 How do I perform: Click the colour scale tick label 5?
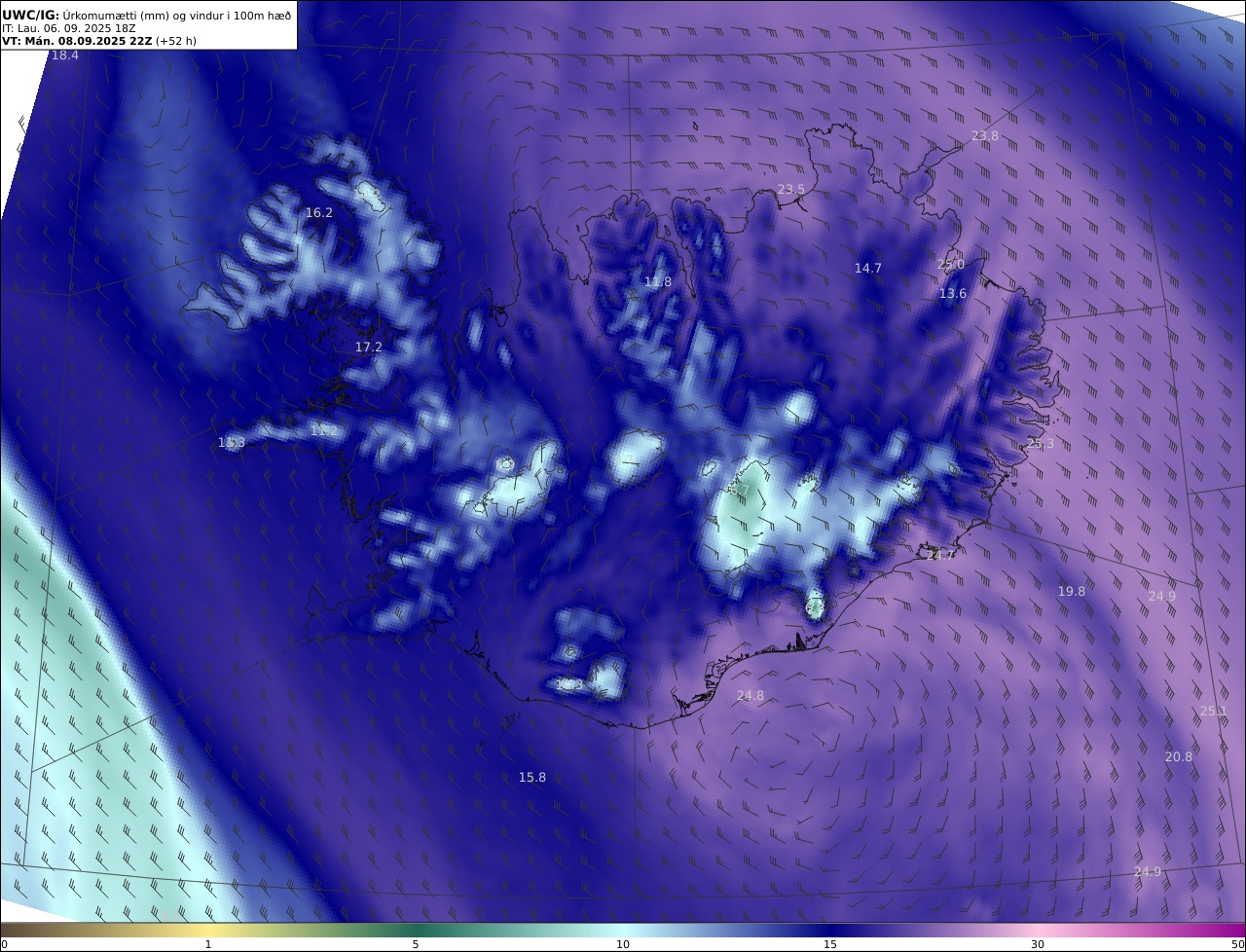[416, 944]
